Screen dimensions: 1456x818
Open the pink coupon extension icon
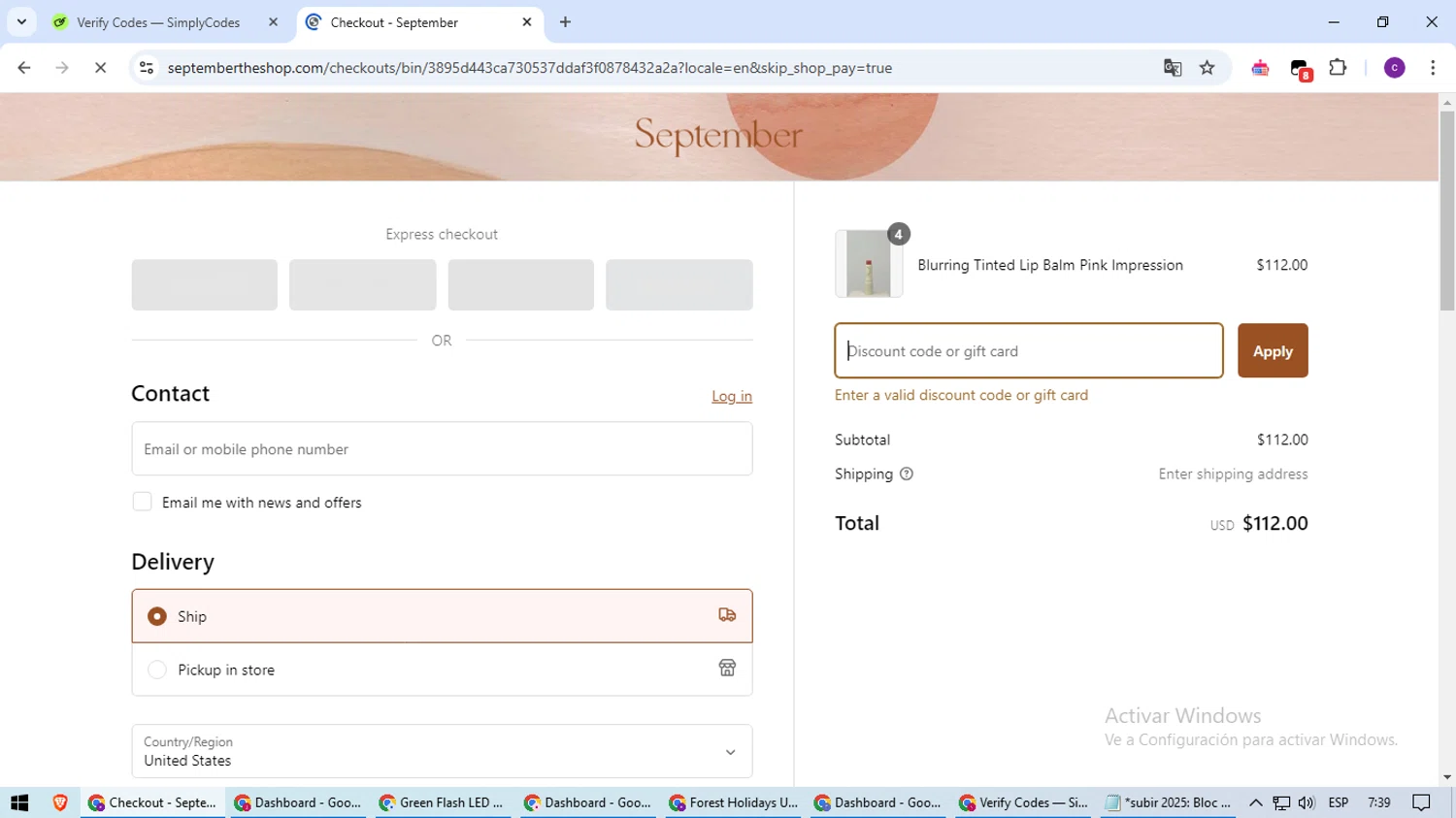pos(1260,68)
